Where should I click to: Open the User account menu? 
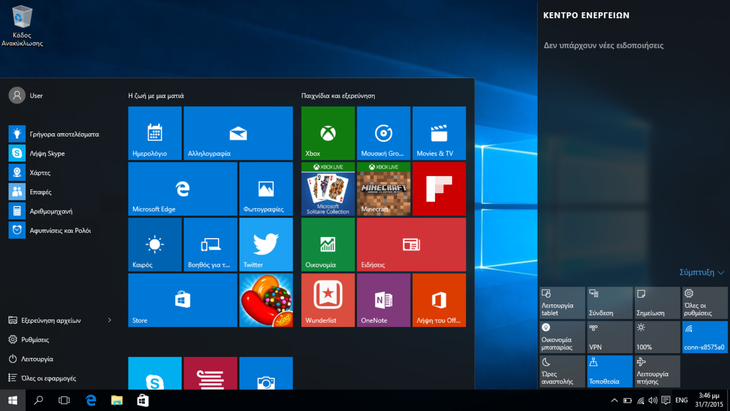(x=26, y=95)
